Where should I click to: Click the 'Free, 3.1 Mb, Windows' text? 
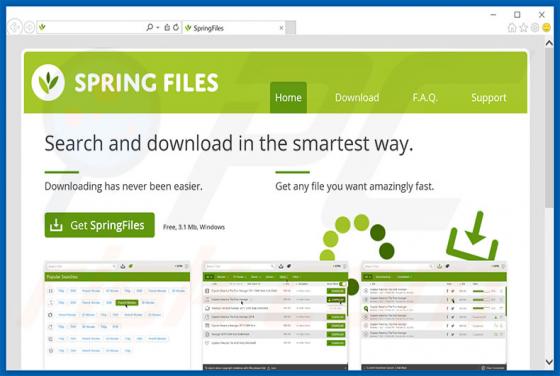[x=194, y=227]
